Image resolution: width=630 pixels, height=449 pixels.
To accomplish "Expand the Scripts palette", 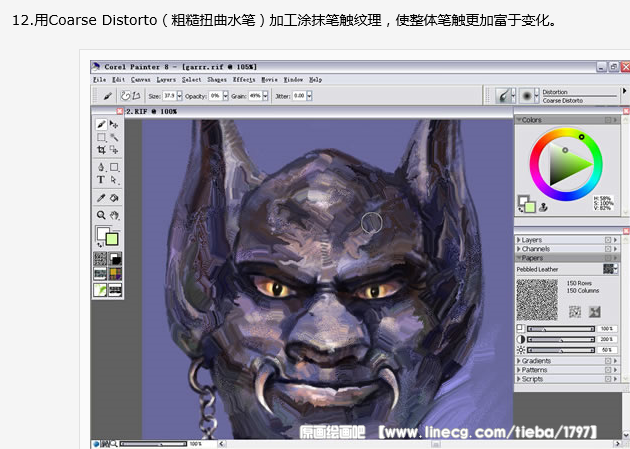I will pyautogui.click(x=519, y=379).
